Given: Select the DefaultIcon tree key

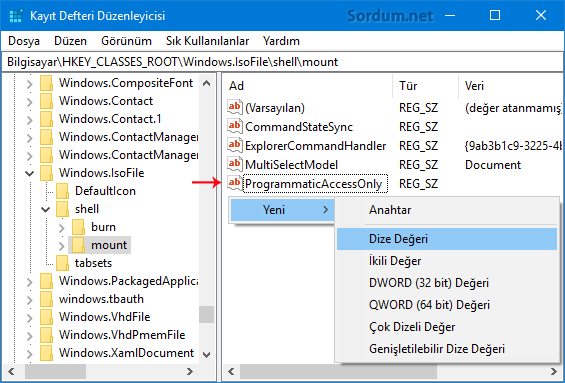Looking at the screenshot, I should tap(105, 191).
